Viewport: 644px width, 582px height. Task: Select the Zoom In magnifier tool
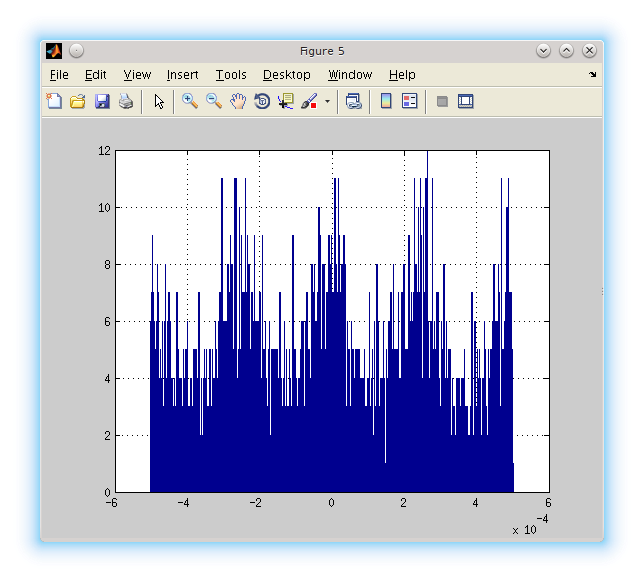click(190, 101)
